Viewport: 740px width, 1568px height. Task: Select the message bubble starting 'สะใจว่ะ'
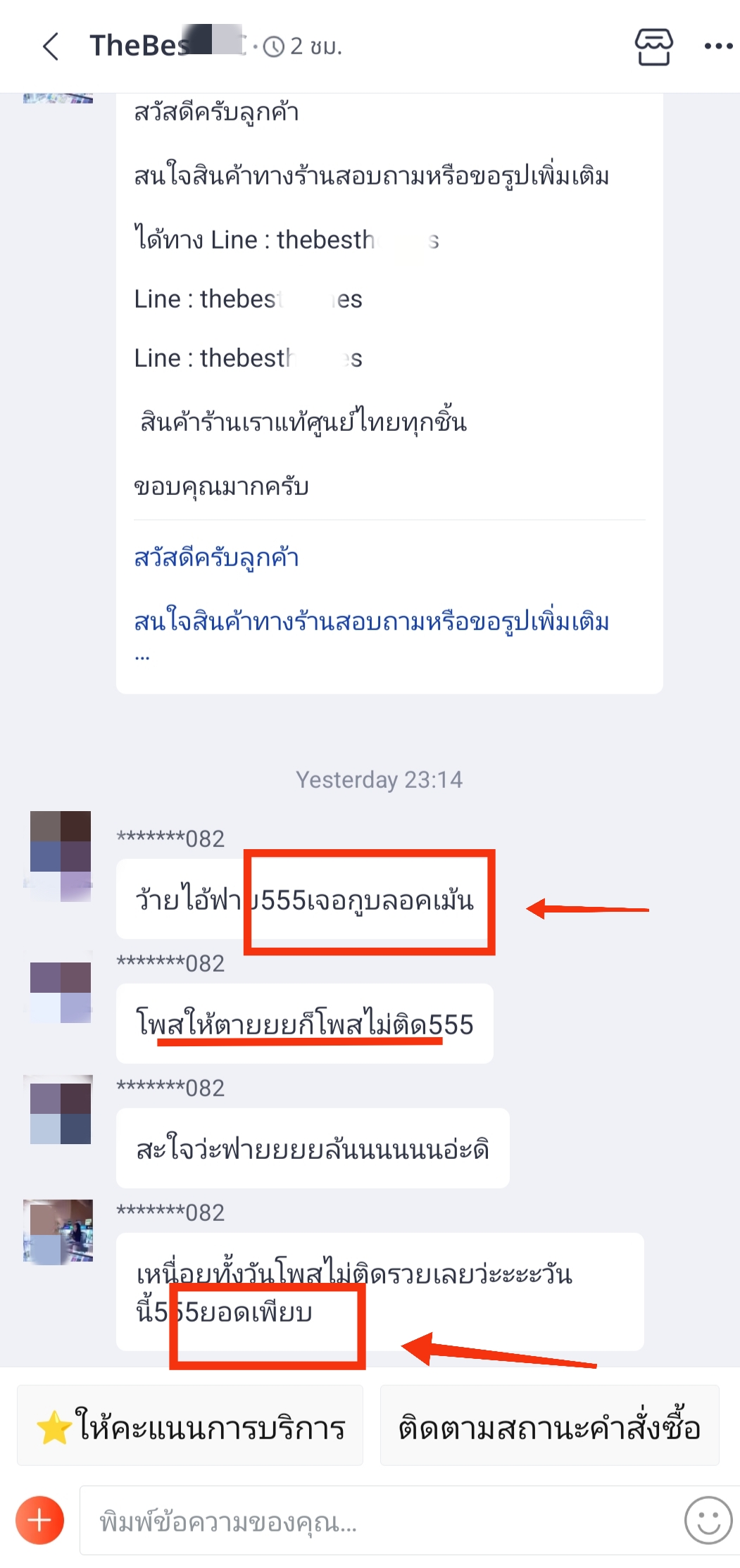tap(313, 1148)
